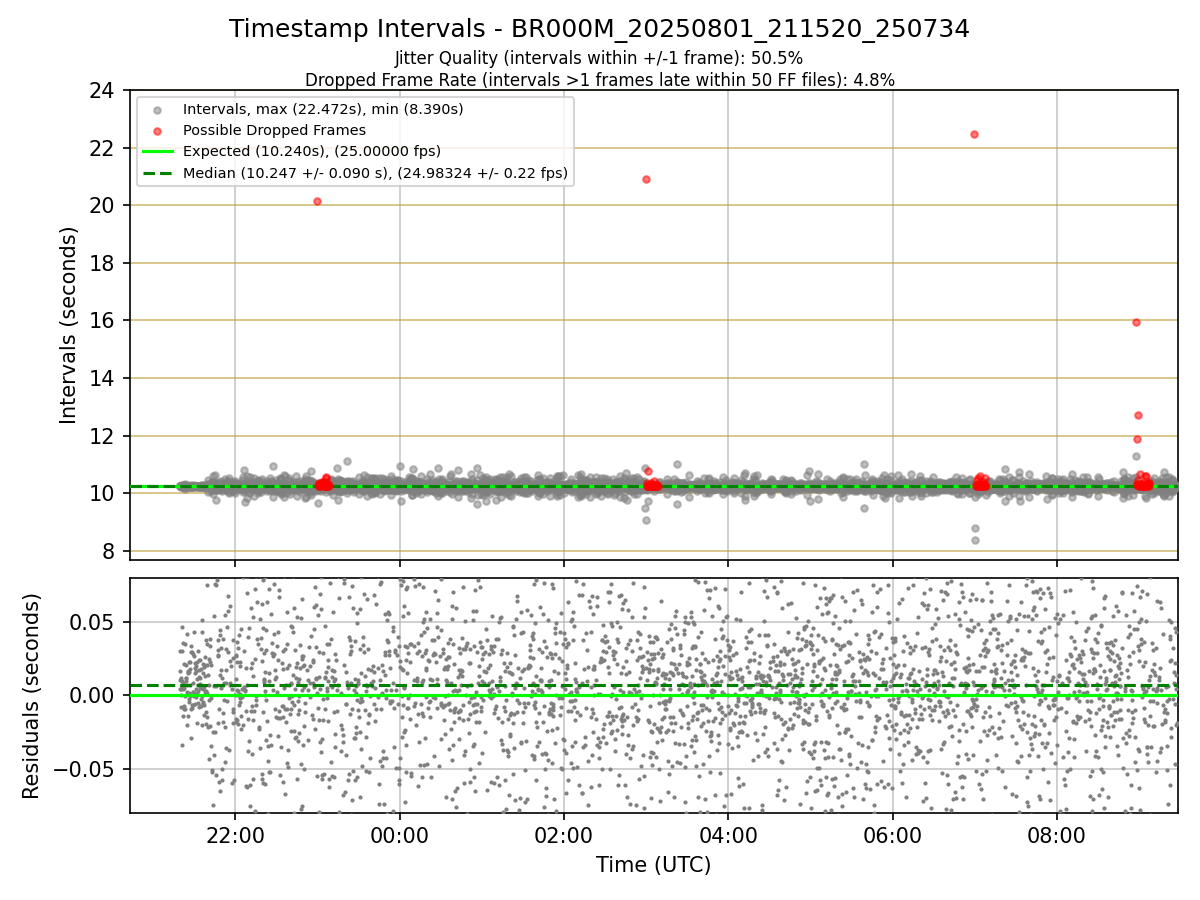The image size is (1200, 900).
Task: Click the 24 y-axis tick label
Action: tap(101, 91)
